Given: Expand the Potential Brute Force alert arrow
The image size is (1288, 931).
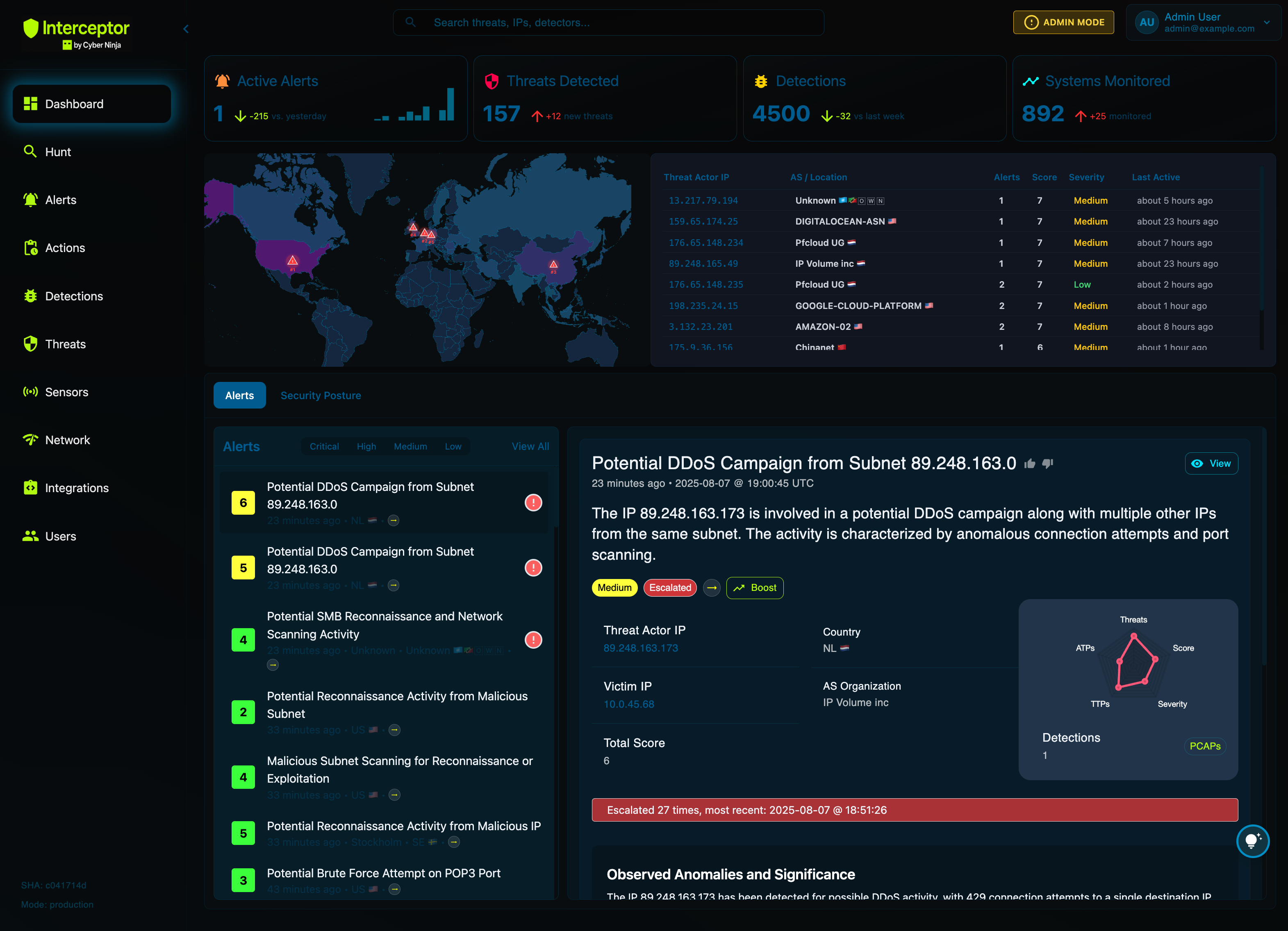Looking at the screenshot, I should pyautogui.click(x=394, y=889).
